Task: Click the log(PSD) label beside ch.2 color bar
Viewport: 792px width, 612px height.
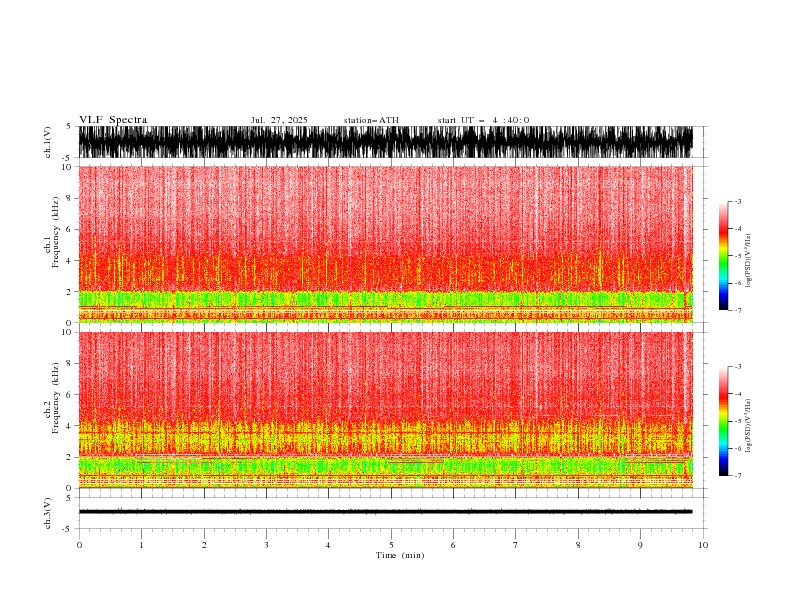Action: click(749, 426)
